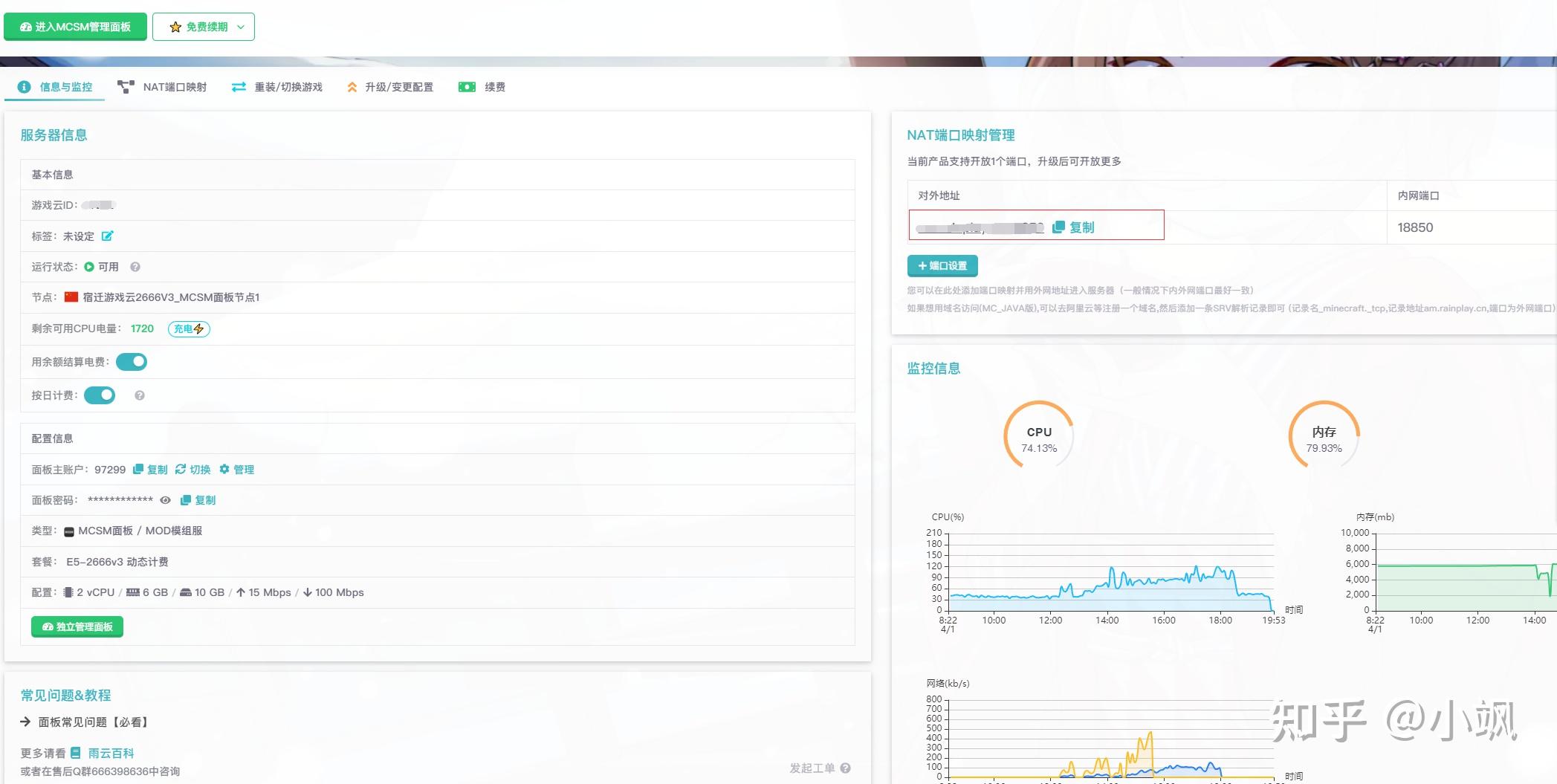Copy the external NAT address 对外地址
The width and height of the screenshot is (1557, 784).
click(1076, 227)
